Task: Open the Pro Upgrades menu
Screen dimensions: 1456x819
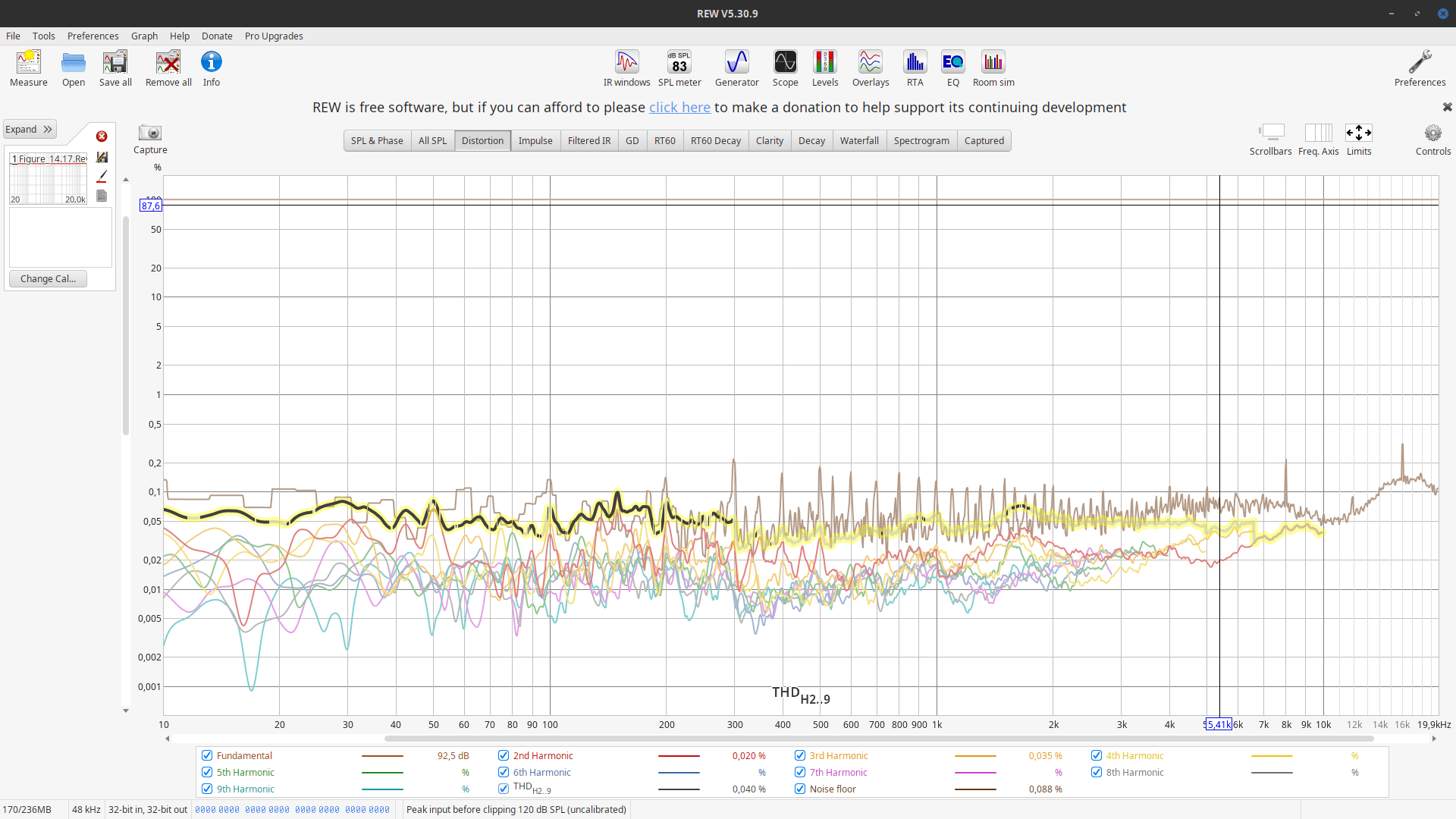Action: (x=274, y=36)
